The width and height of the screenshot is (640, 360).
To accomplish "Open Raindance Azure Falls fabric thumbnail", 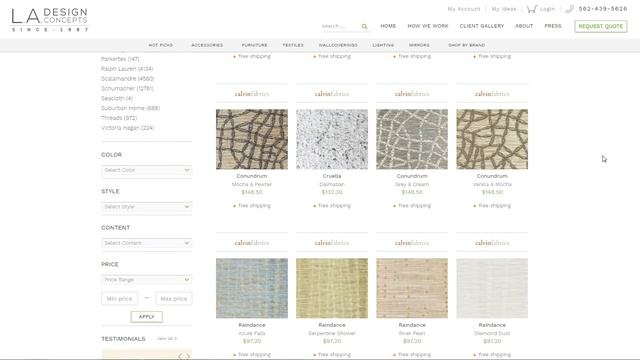I will point(252,288).
